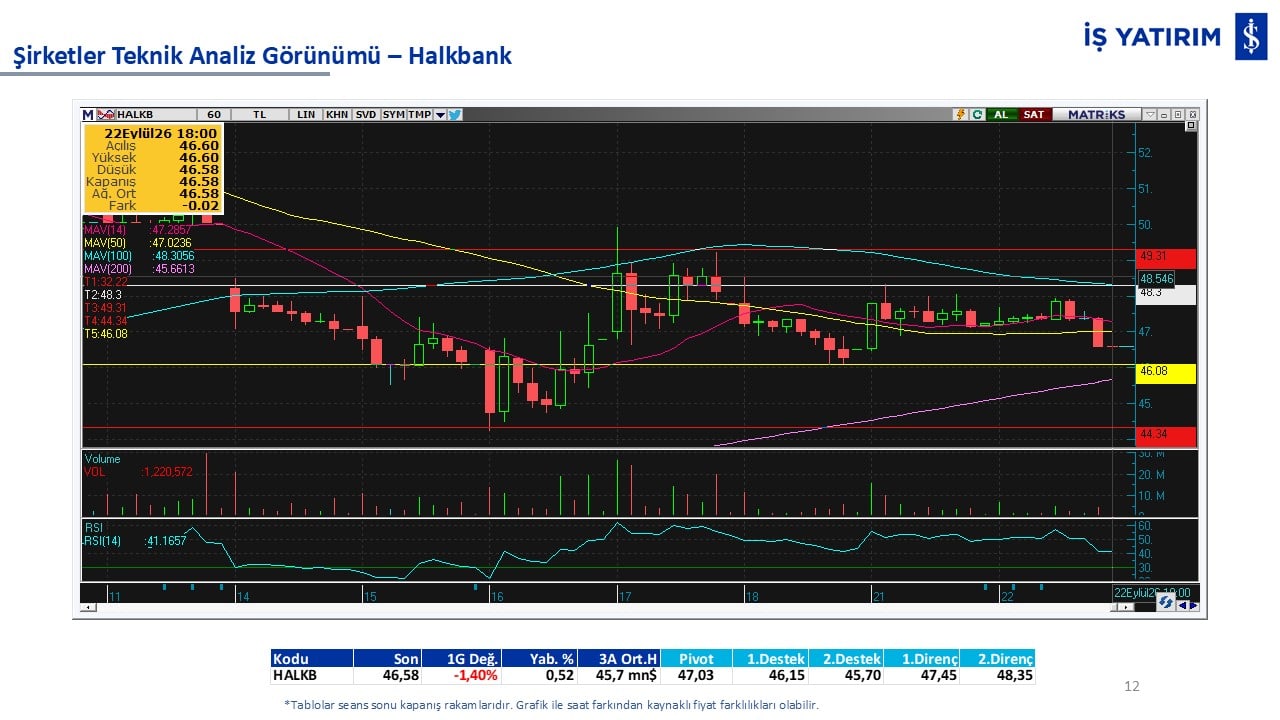Click the blue right arrow navigation icon

(x=1193, y=605)
